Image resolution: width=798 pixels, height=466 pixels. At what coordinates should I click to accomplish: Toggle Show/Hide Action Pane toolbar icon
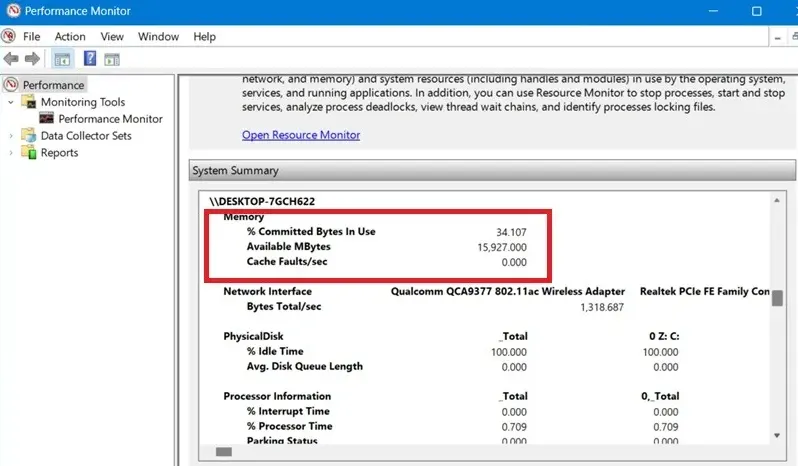click(x=112, y=60)
